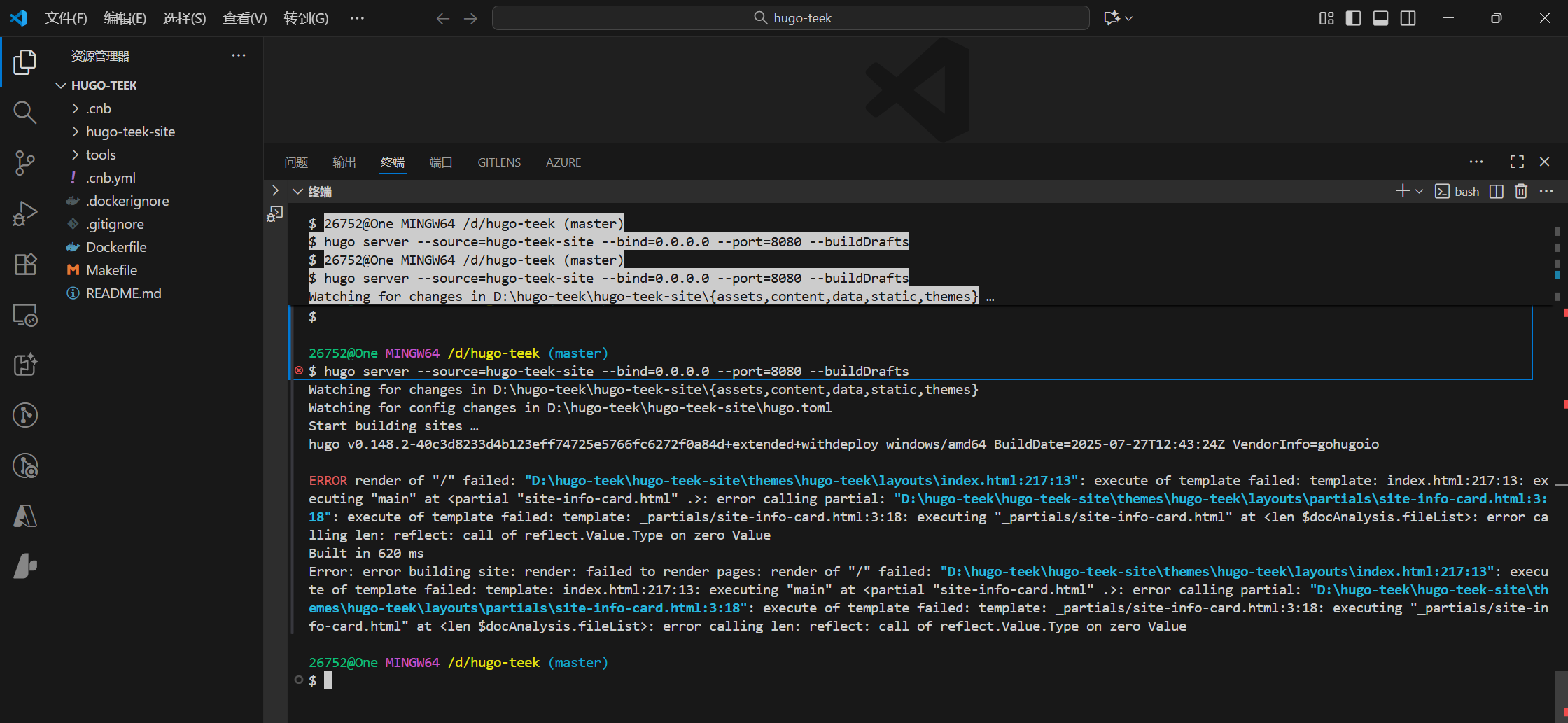This screenshot has height=723, width=1568.
Task: Open the Search view in activity bar
Action: point(24,112)
